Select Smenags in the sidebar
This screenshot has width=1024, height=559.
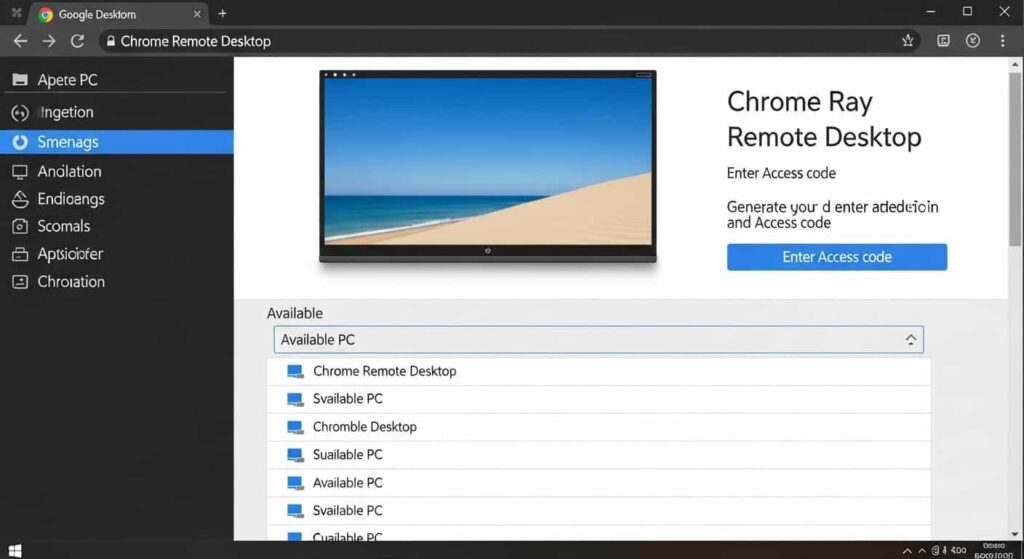tap(117, 142)
